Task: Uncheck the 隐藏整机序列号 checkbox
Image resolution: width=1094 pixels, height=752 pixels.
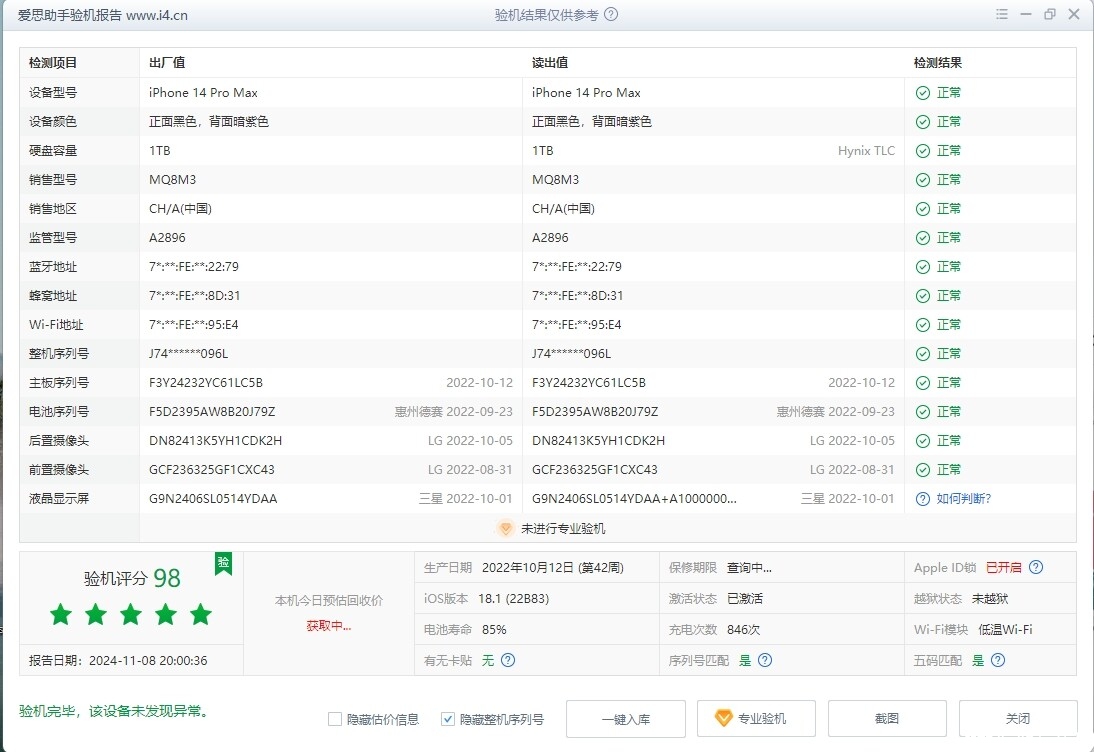Action: [x=448, y=719]
